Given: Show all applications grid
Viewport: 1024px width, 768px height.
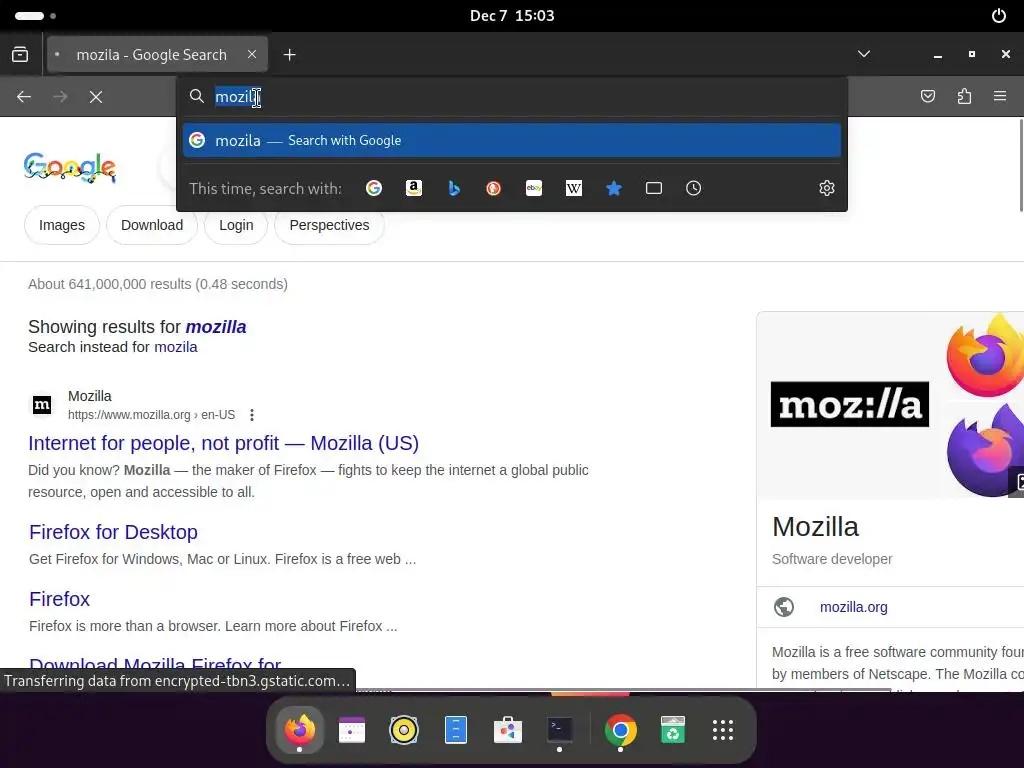Looking at the screenshot, I should point(723,729).
